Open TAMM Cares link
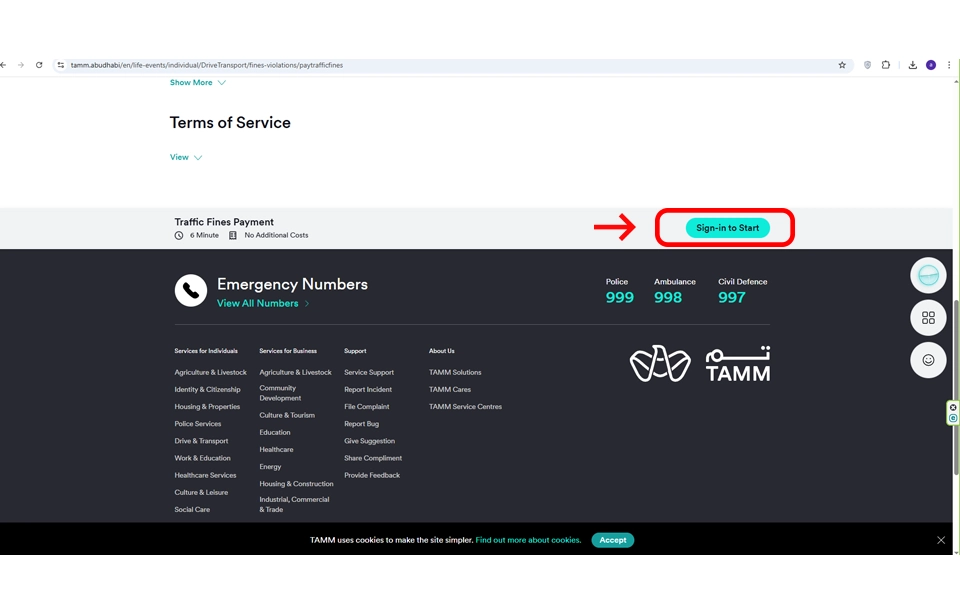This screenshot has height=600, width=960. click(449, 389)
